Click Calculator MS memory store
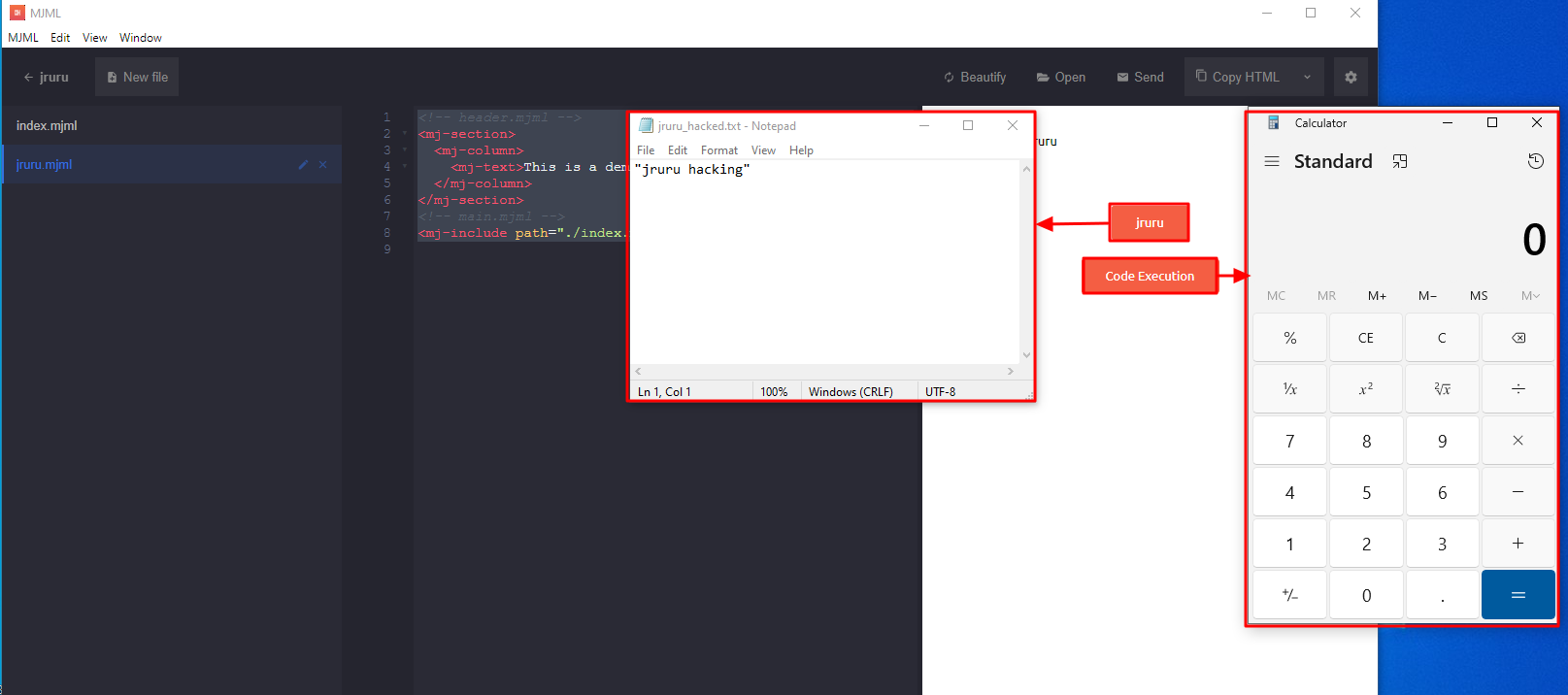This screenshot has height=695, width=1568. 1479,296
